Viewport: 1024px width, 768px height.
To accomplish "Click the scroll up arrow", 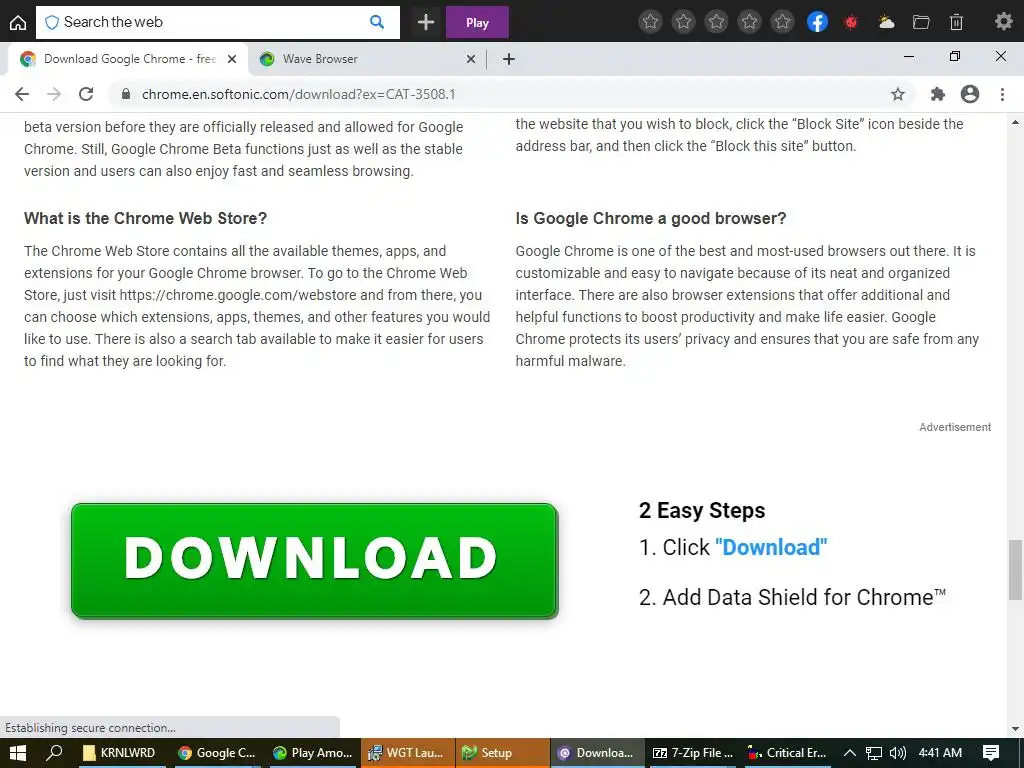I will pos(1015,122).
